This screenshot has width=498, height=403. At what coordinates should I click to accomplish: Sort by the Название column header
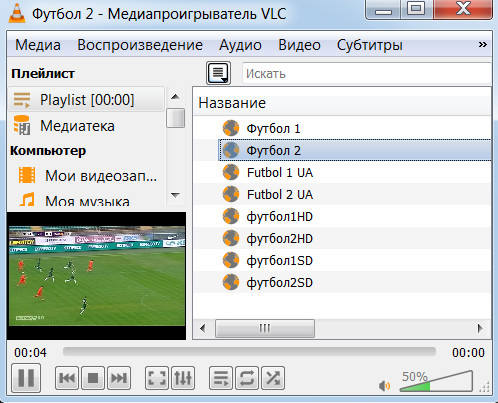pos(342,103)
